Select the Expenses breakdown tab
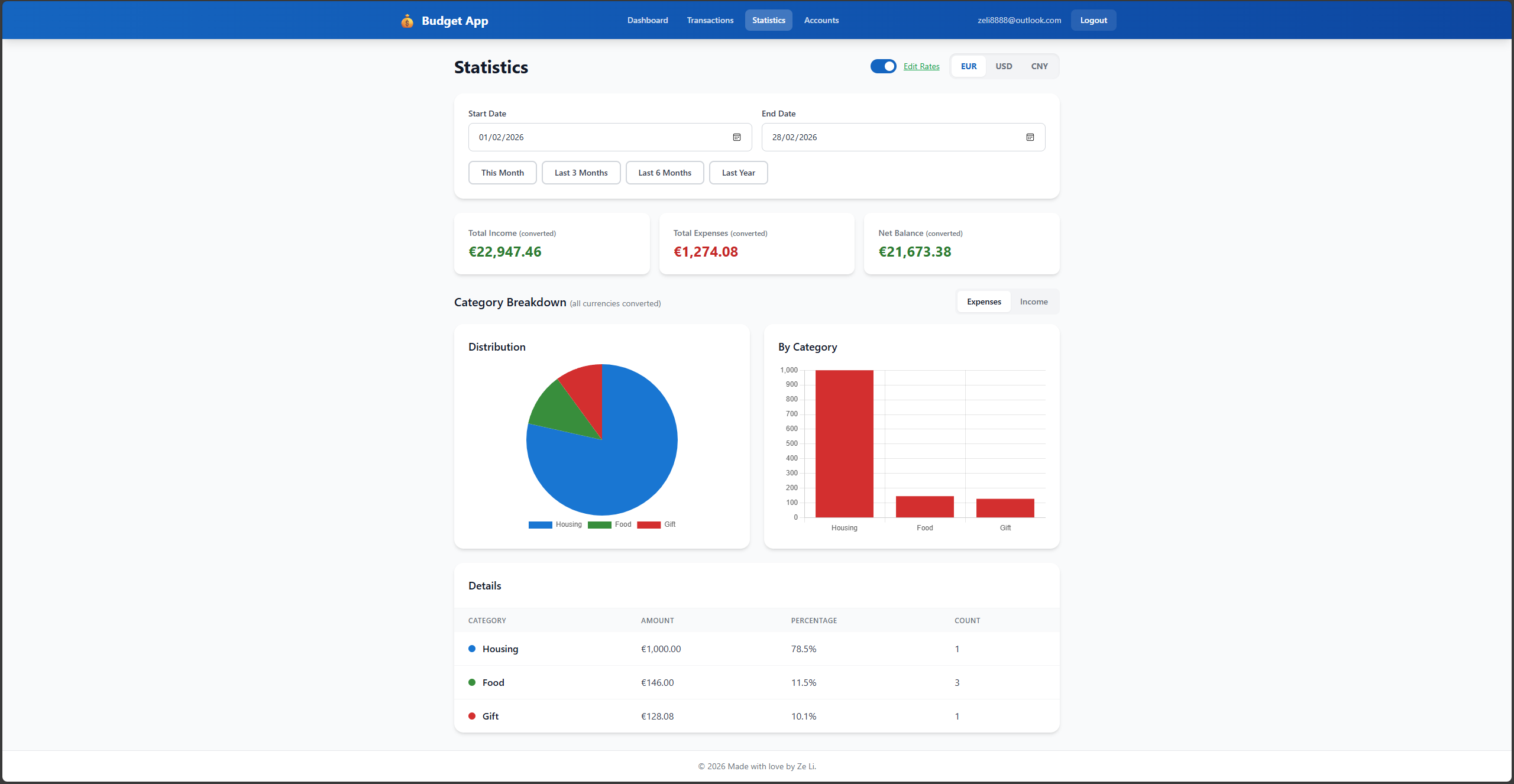Screen dimensions: 1514x784 984,302
